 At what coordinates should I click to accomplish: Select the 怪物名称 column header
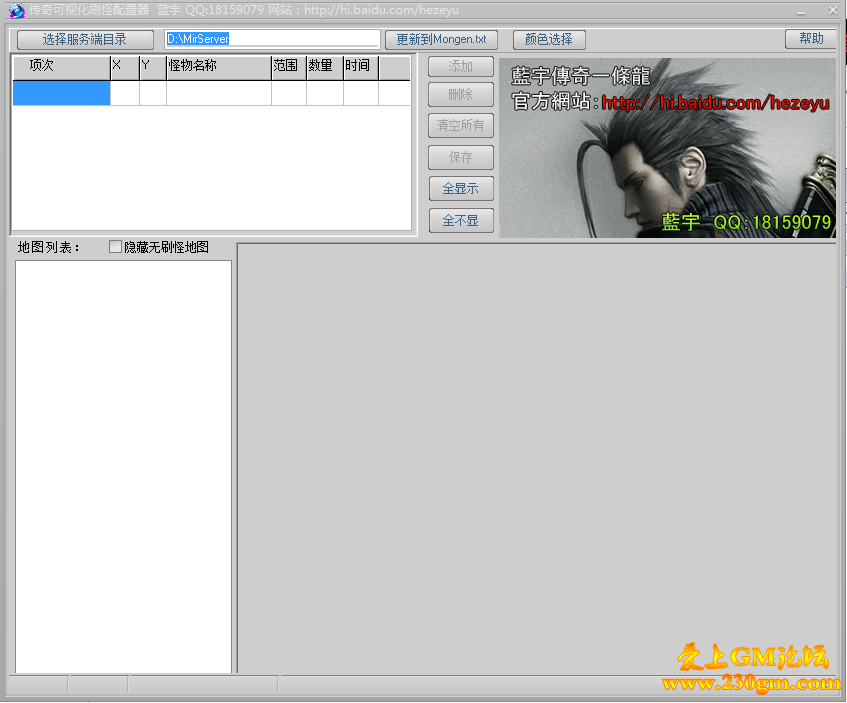(x=219, y=67)
